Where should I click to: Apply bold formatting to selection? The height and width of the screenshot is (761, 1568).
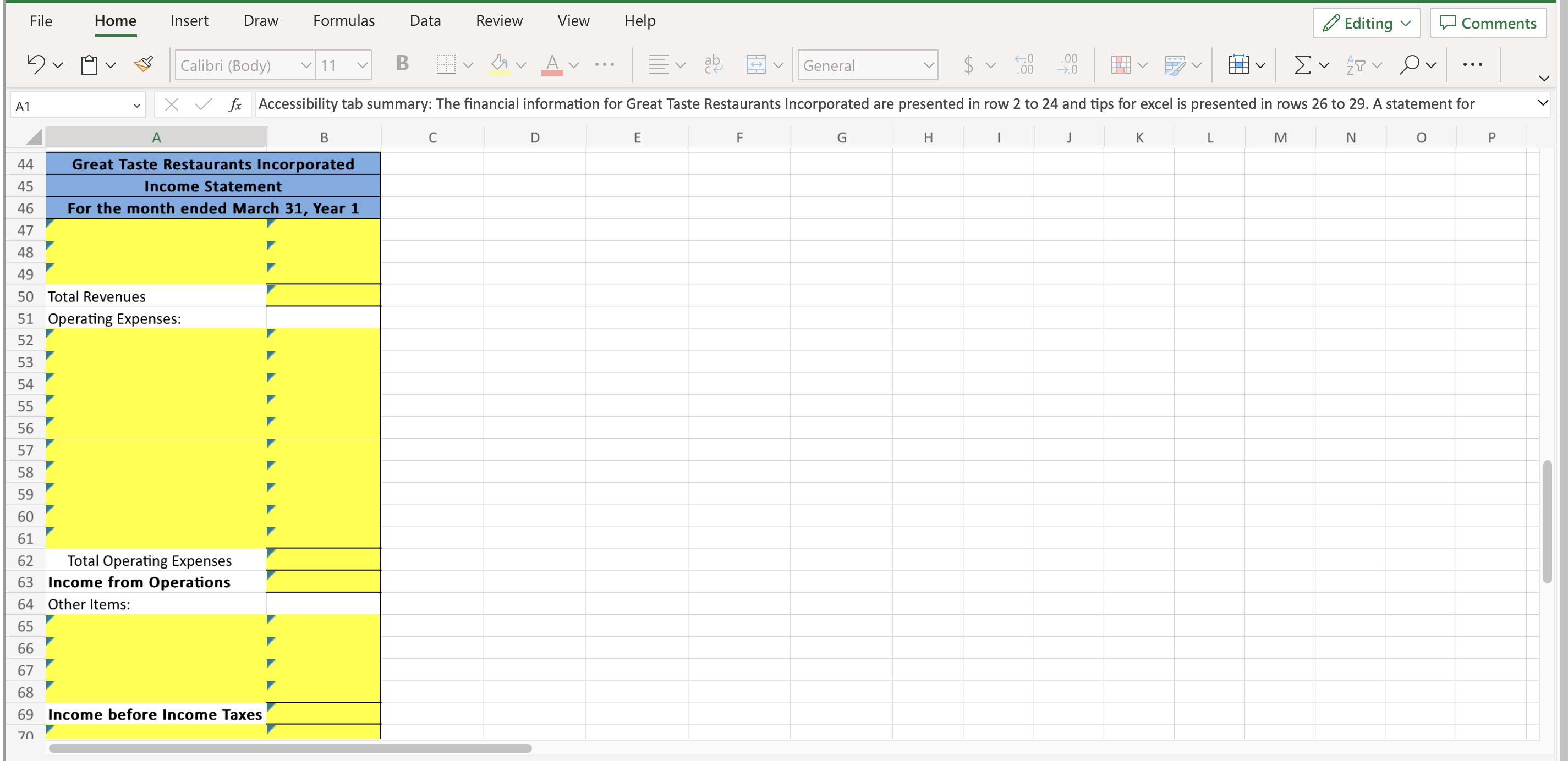(x=402, y=64)
